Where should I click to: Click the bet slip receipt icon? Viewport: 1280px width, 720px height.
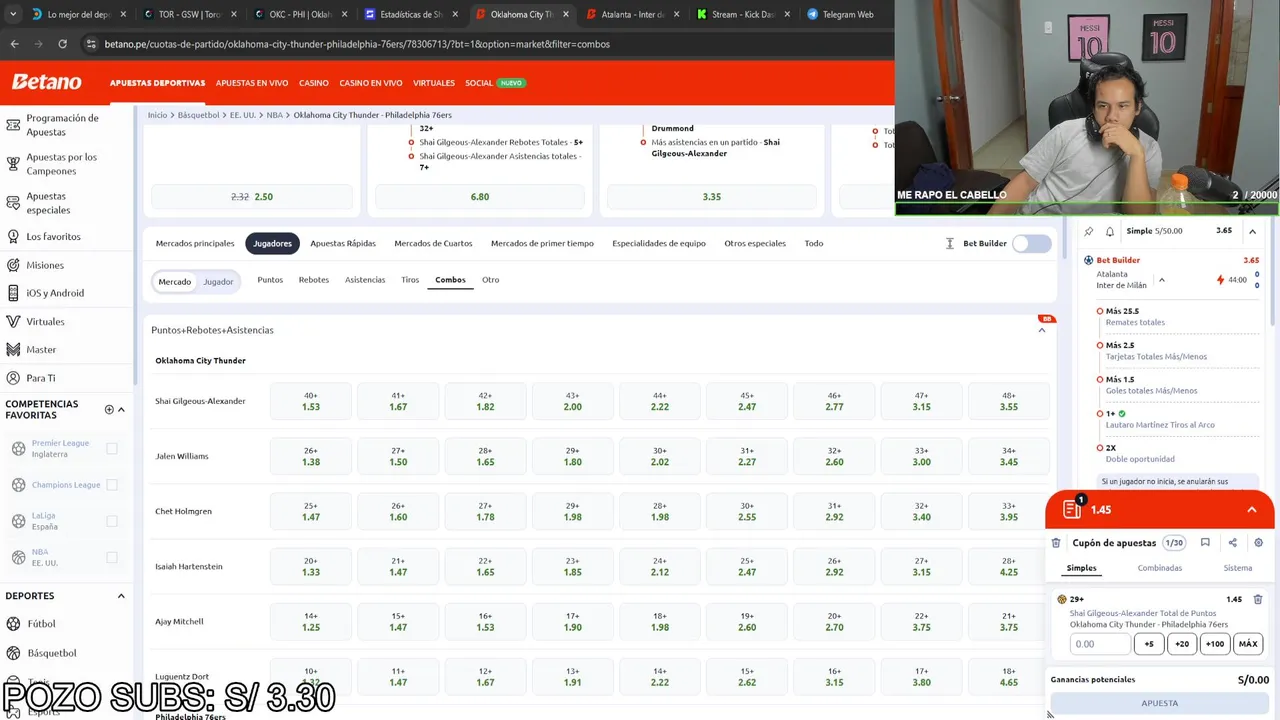pyautogui.click(x=1072, y=509)
